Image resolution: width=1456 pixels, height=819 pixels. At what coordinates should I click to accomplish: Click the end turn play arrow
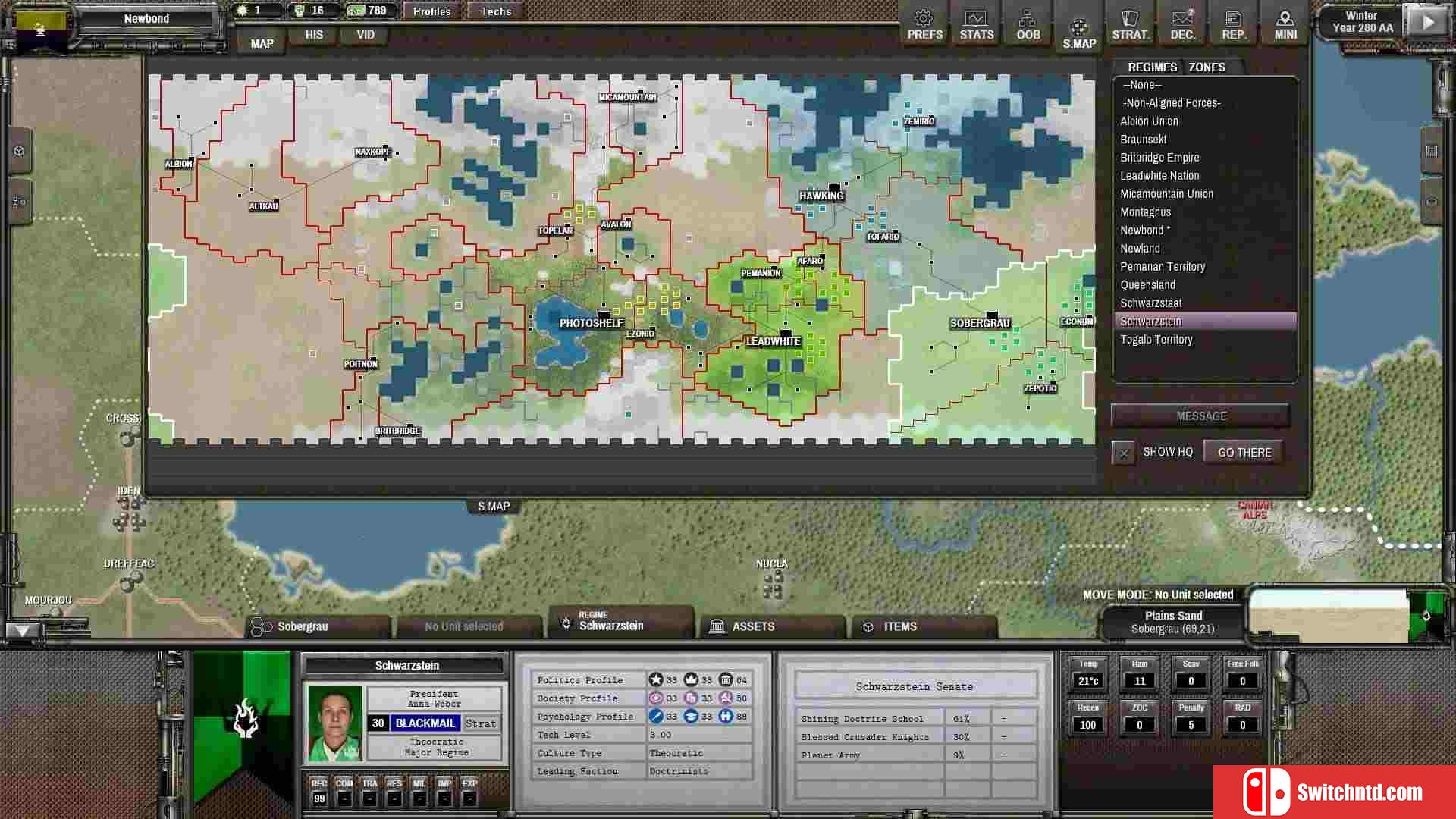[1427, 23]
